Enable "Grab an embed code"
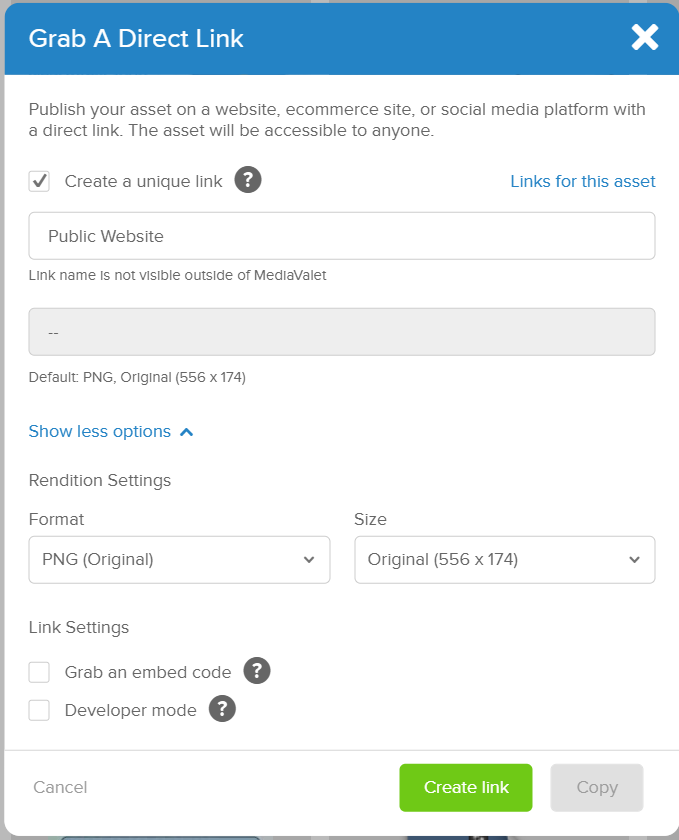Viewport: 679px width, 840px height. point(39,671)
